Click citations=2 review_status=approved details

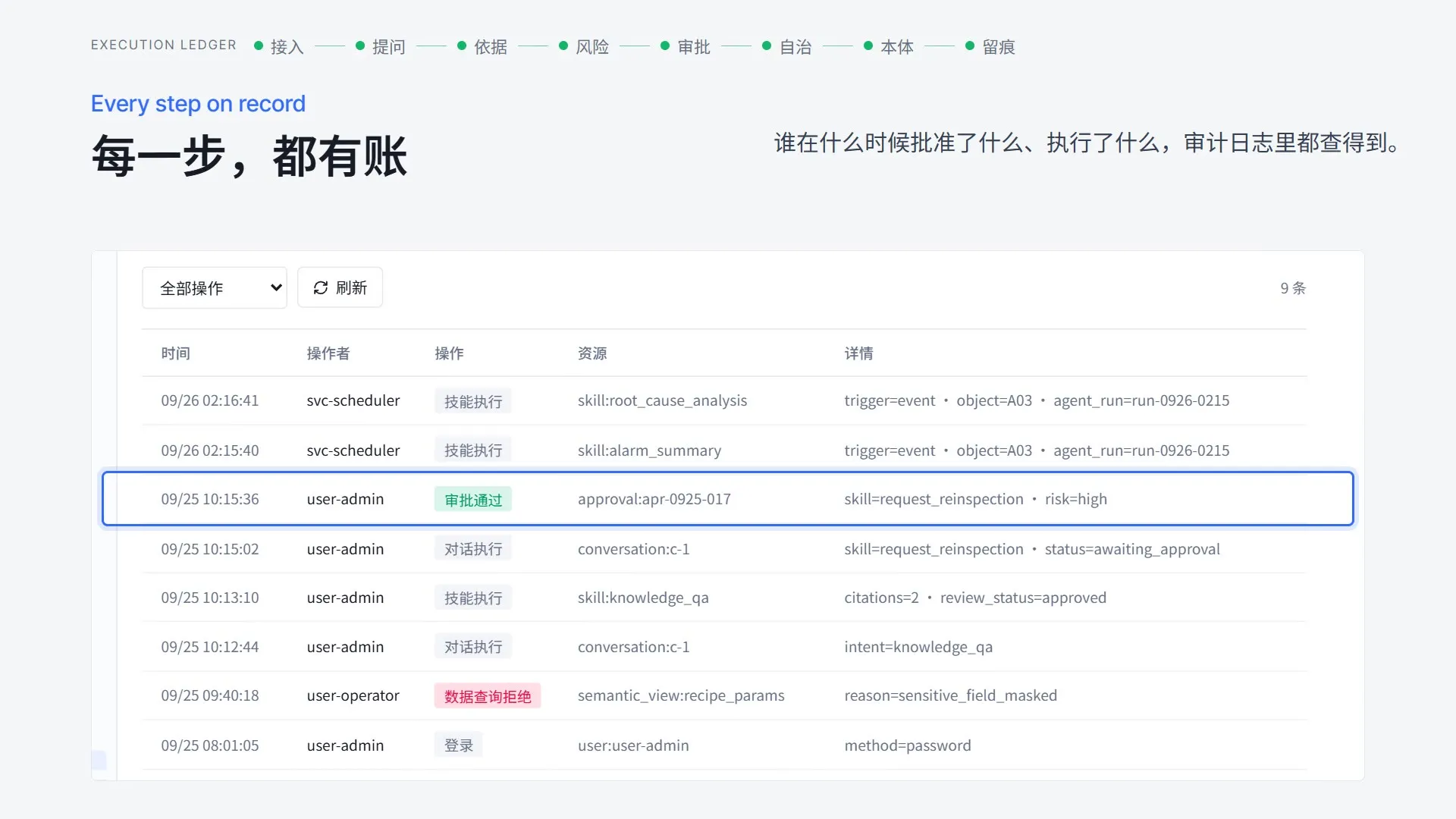tap(975, 598)
